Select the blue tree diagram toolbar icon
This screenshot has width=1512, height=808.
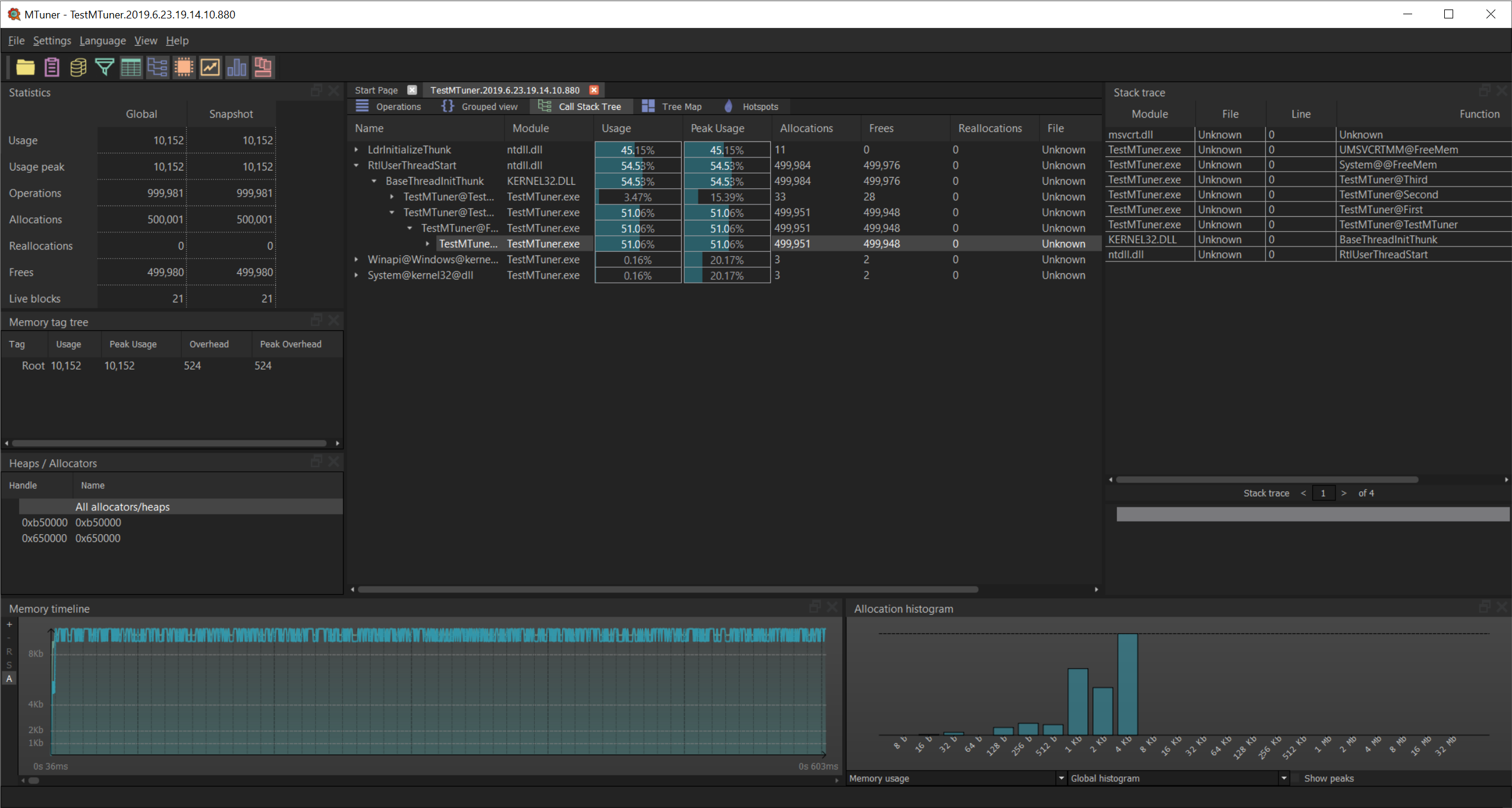157,67
